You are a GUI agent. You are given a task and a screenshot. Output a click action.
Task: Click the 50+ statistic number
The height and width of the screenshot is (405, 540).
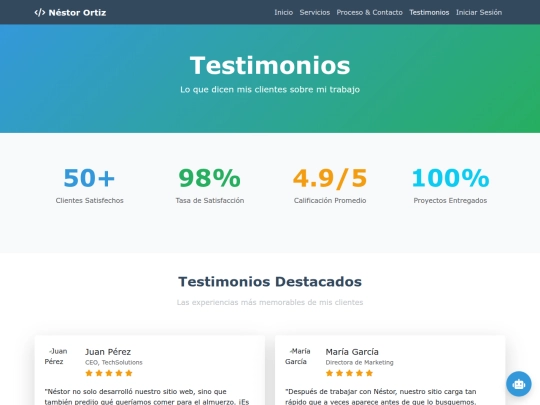tap(89, 178)
